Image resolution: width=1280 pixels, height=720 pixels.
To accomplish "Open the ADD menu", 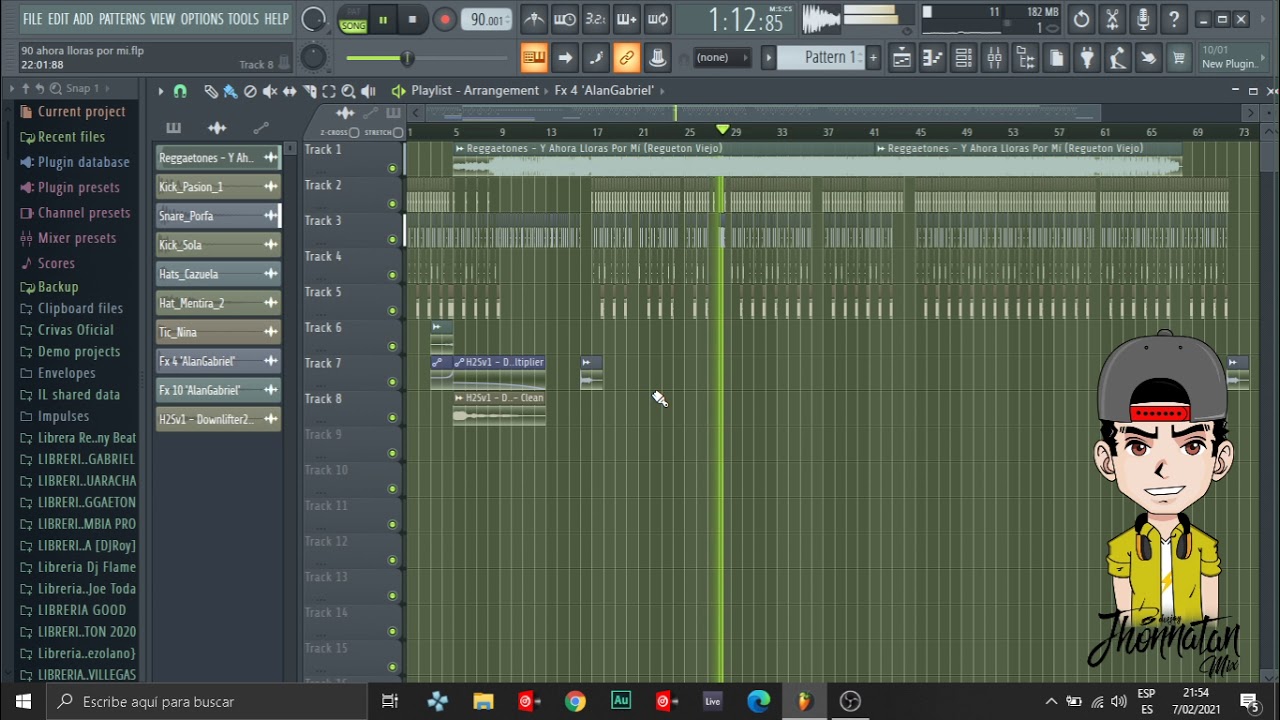I will pyautogui.click(x=83, y=19).
